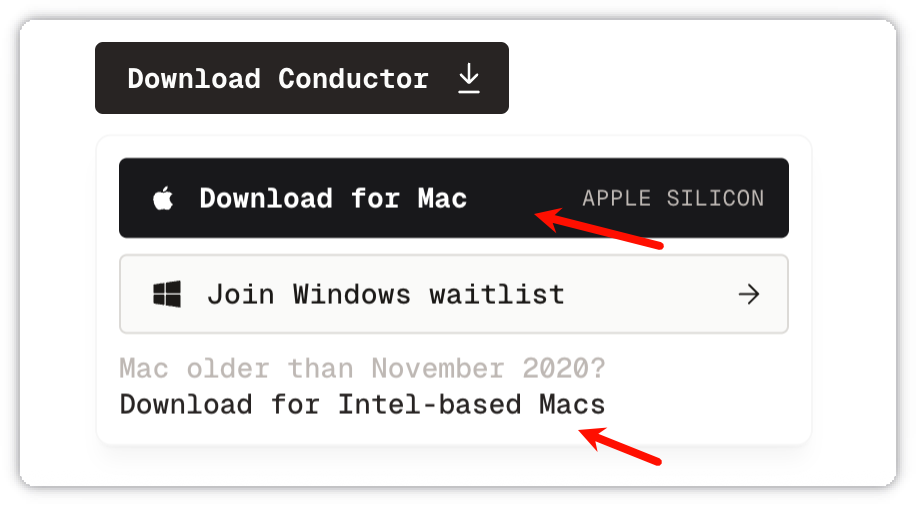
Task: Click the Windows logo icon
Action: (166, 294)
